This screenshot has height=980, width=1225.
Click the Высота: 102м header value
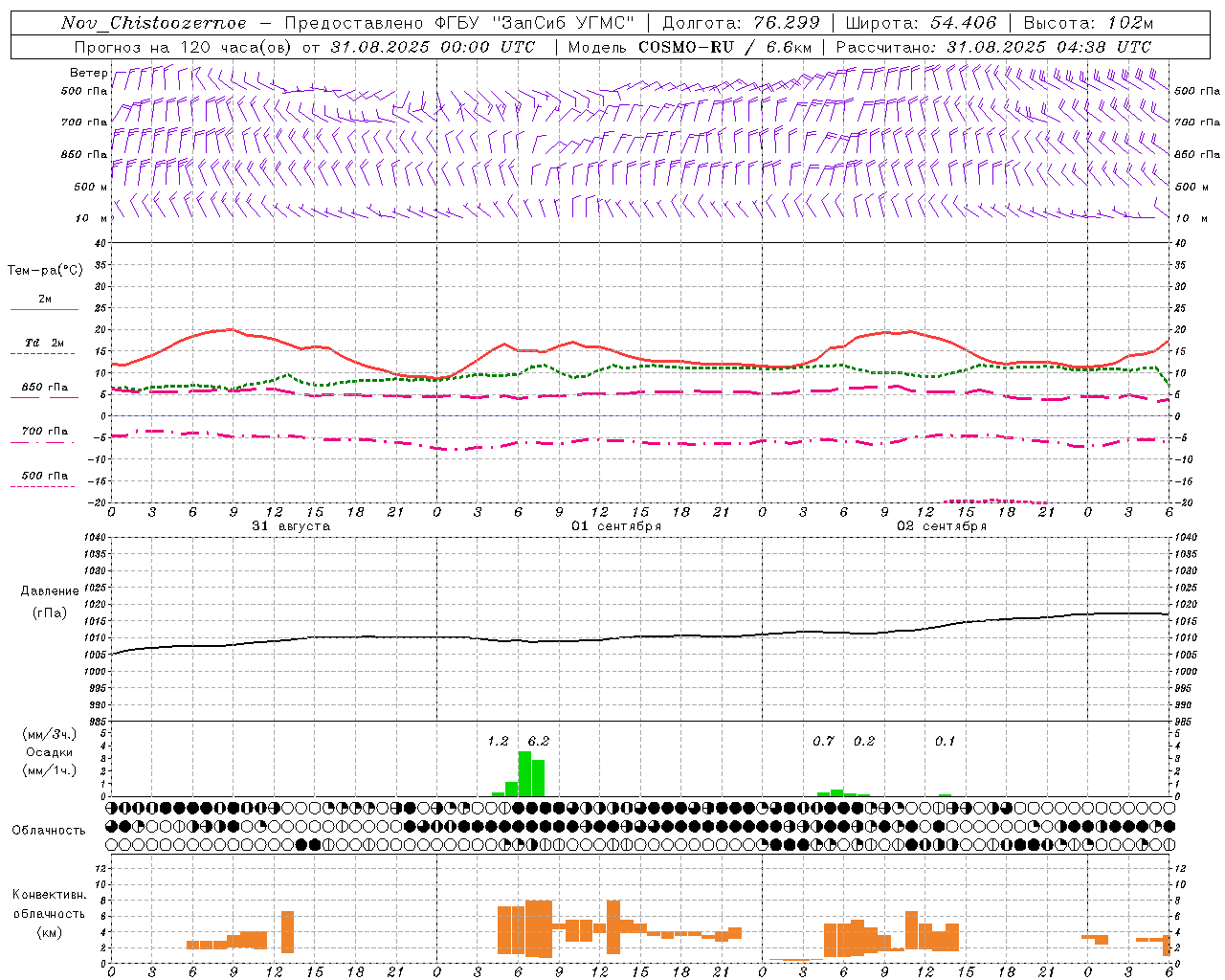[x=1089, y=23]
